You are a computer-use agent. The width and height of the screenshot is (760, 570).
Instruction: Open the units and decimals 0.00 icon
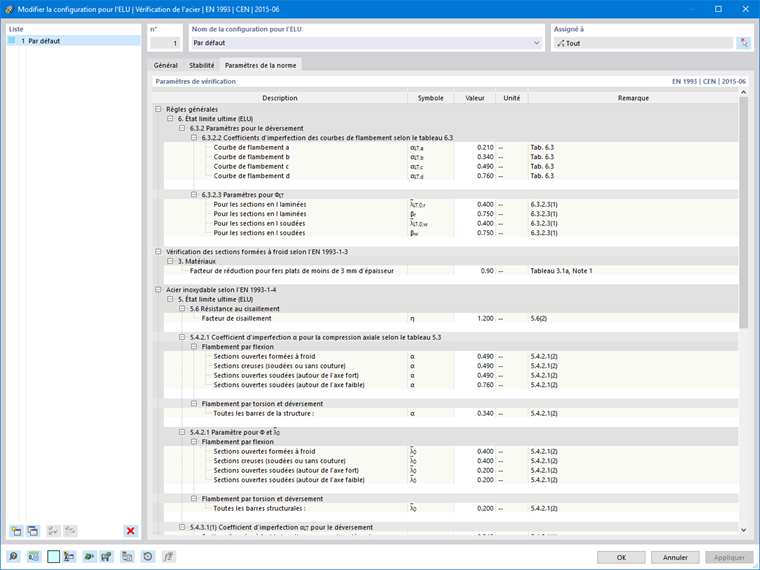point(33,556)
